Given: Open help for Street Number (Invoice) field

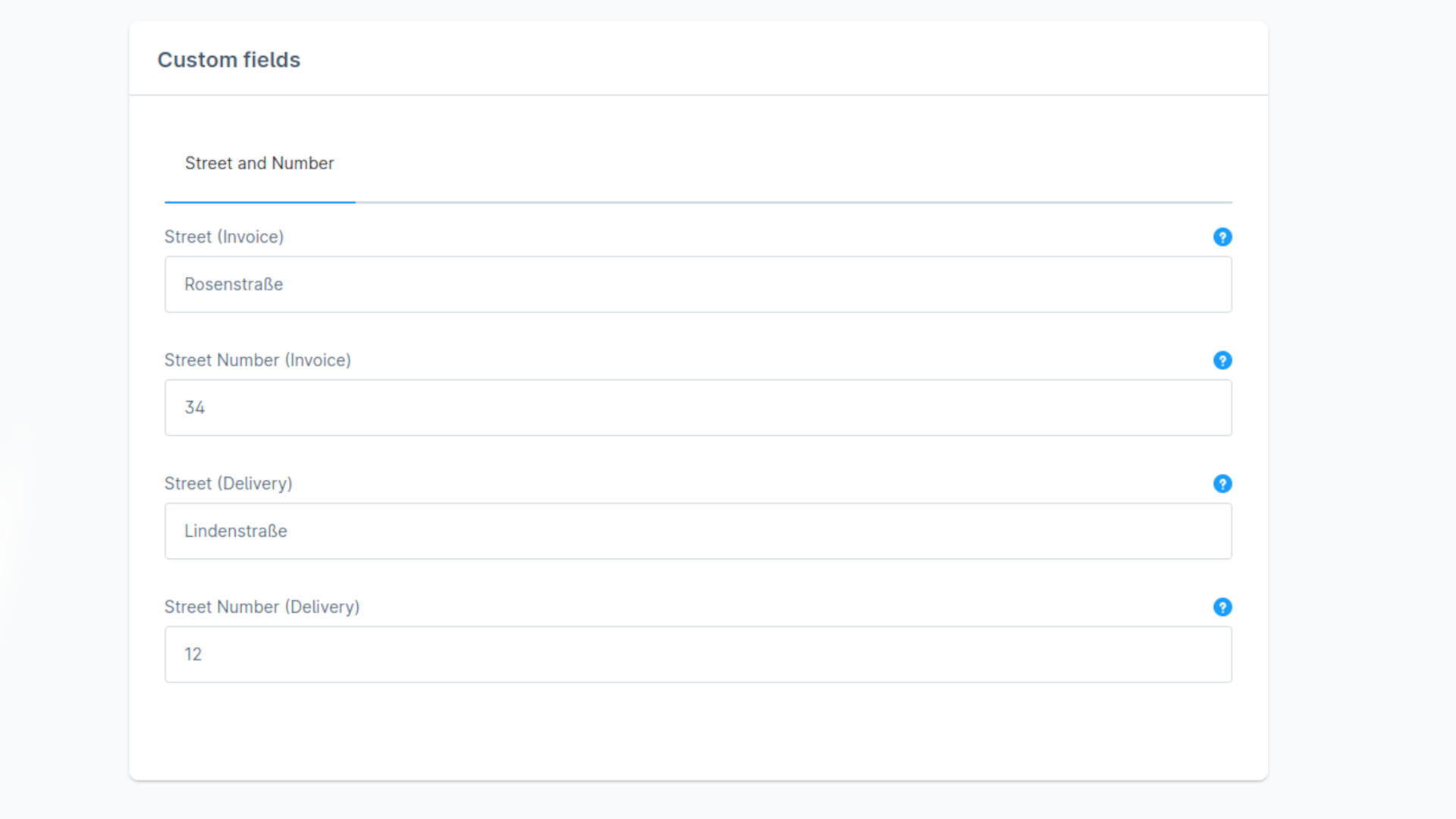Looking at the screenshot, I should [1222, 360].
